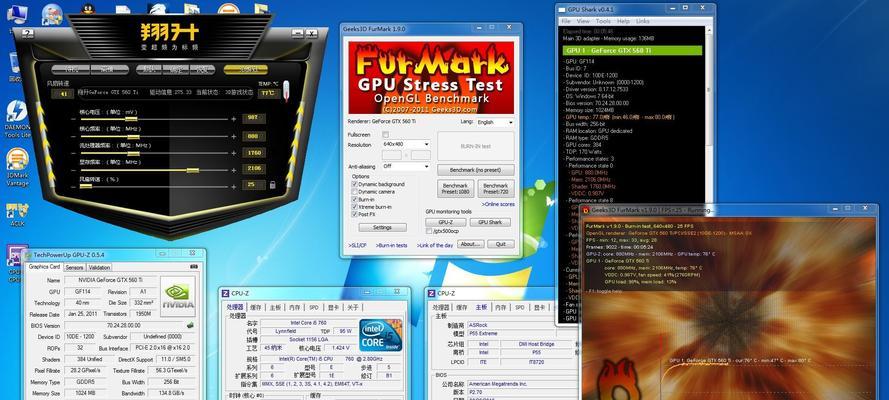Viewport: 889px width, 400px height.
Task: Toggle the Burn-in checkbox
Action: pyautogui.click(x=355, y=199)
